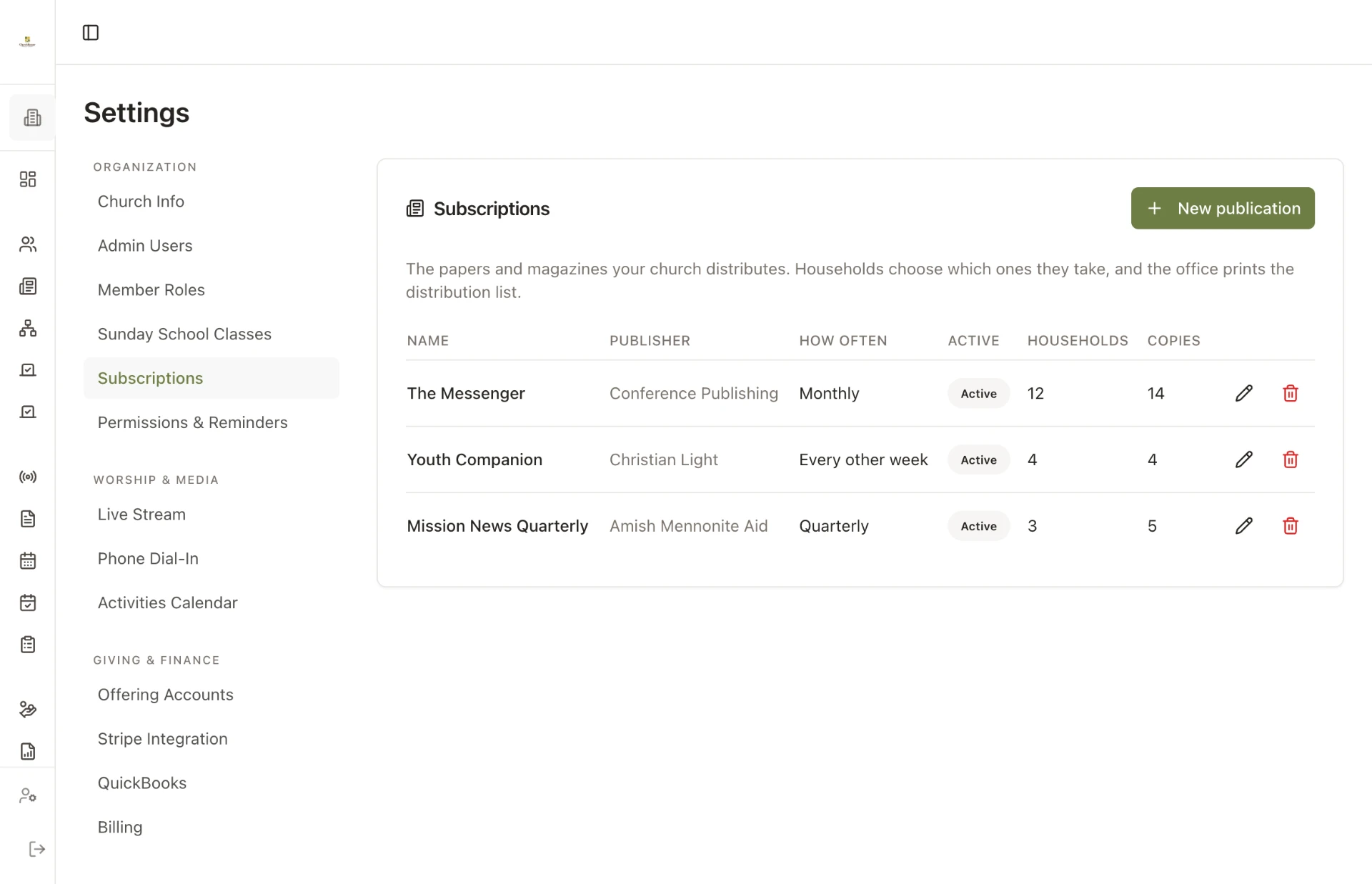The height and width of the screenshot is (884, 1372).
Task: Open the live broadcast sidebar icon
Action: pyautogui.click(x=28, y=477)
